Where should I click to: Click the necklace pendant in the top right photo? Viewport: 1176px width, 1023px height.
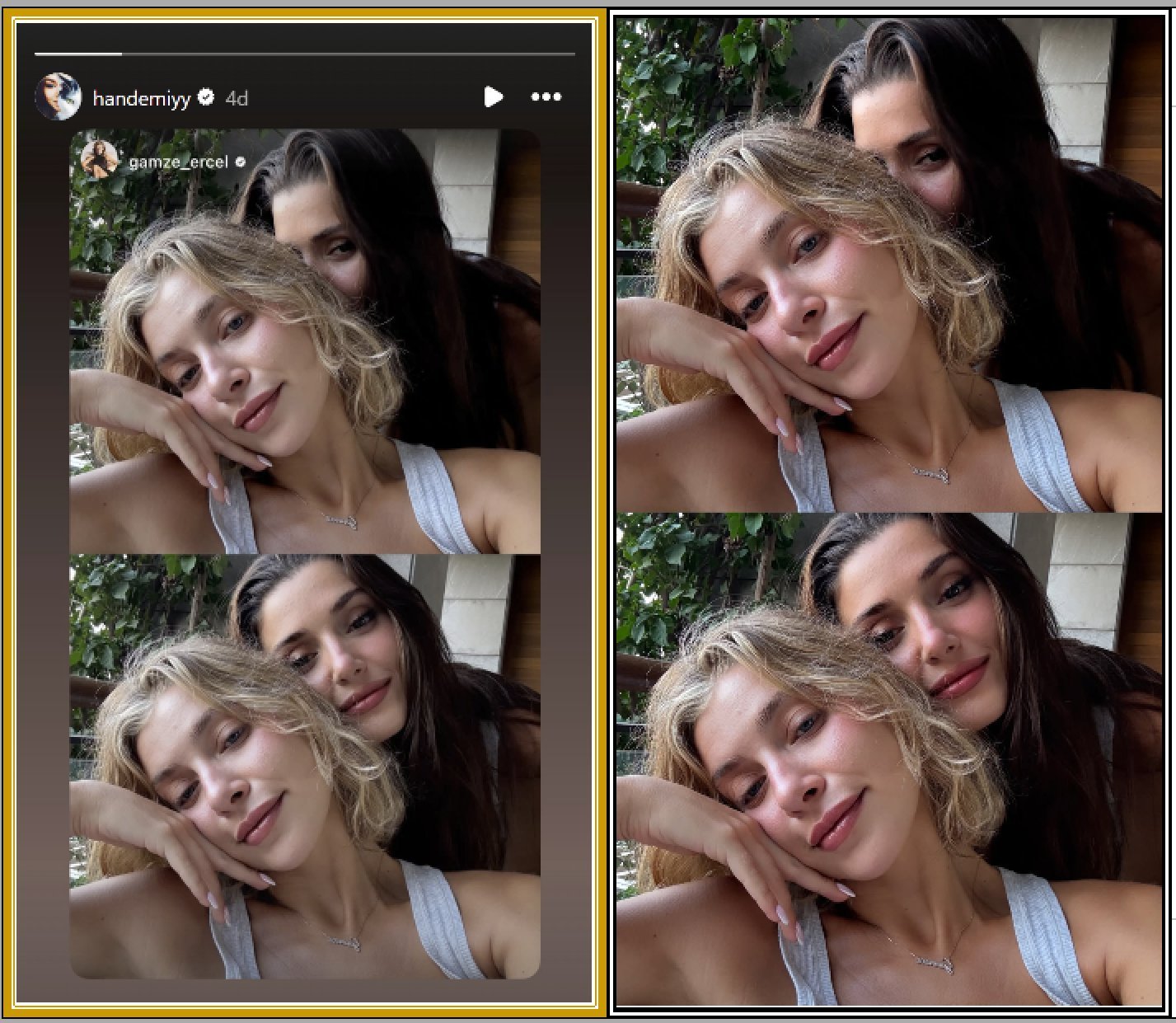click(930, 473)
